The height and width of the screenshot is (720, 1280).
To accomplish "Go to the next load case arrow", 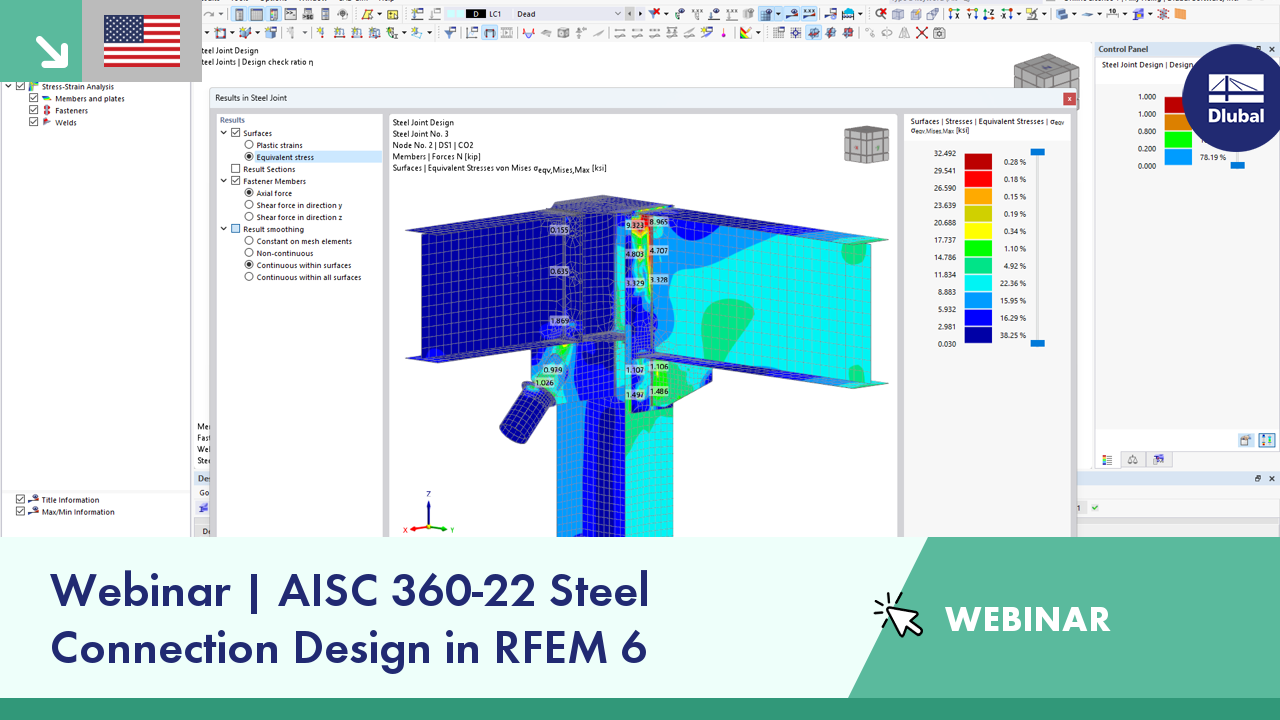I will pyautogui.click(x=639, y=14).
